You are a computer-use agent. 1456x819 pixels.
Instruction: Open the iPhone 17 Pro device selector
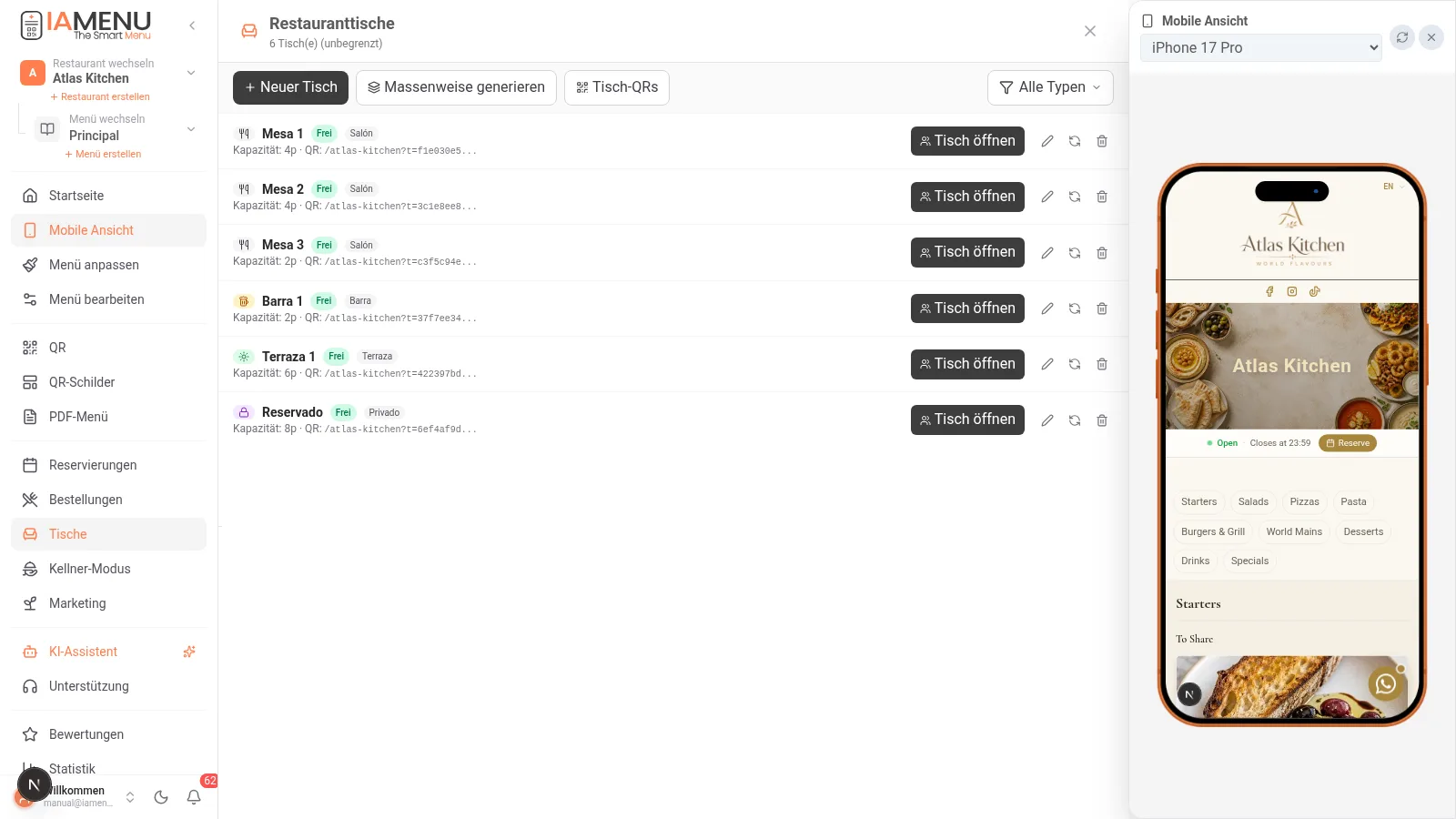pyautogui.click(x=1261, y=47)
